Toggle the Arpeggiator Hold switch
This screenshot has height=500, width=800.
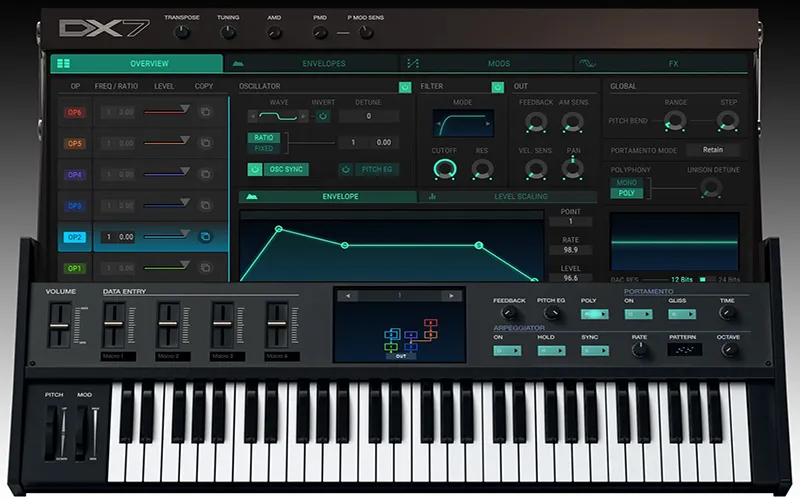(x=552, y=351)
